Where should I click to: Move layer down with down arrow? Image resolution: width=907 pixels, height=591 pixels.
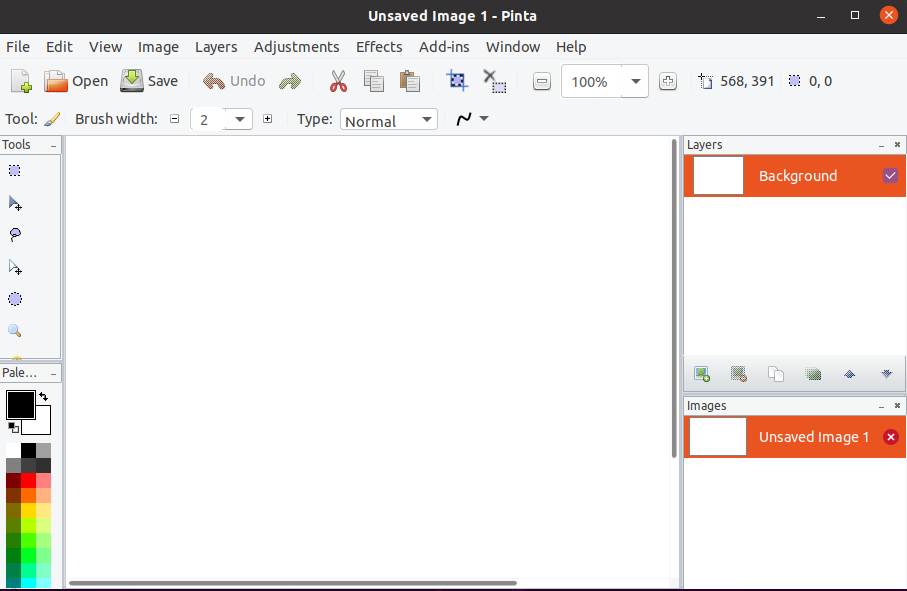tap(887, 374)
